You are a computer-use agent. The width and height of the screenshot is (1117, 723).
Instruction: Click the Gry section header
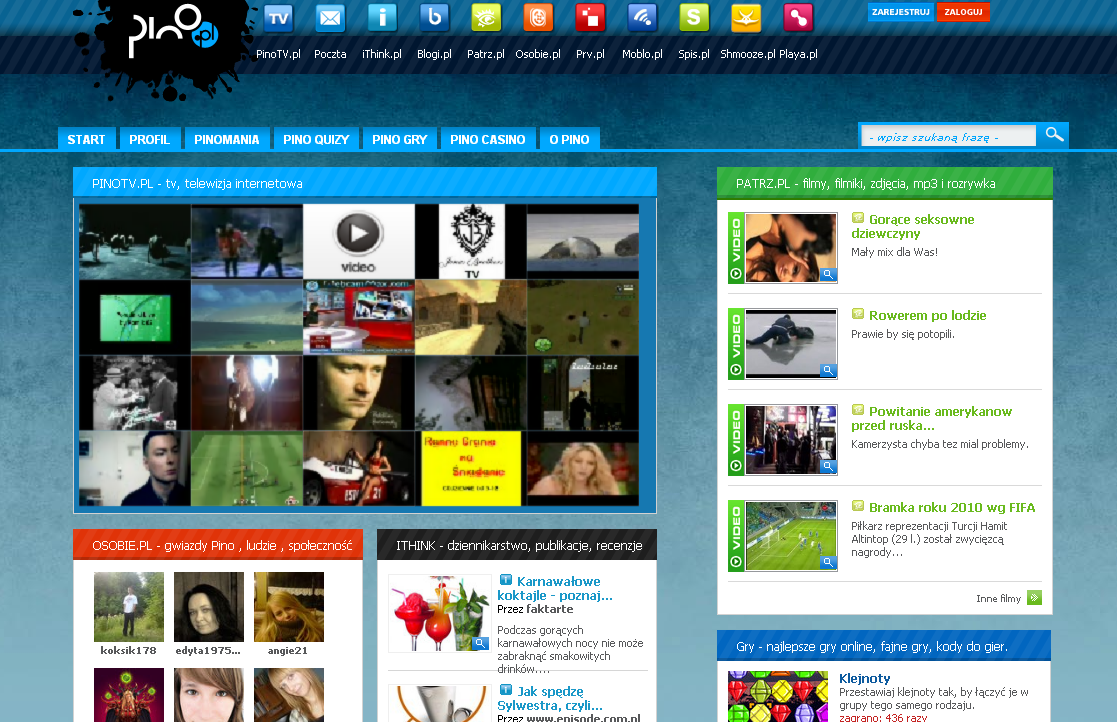coord(884,646)
